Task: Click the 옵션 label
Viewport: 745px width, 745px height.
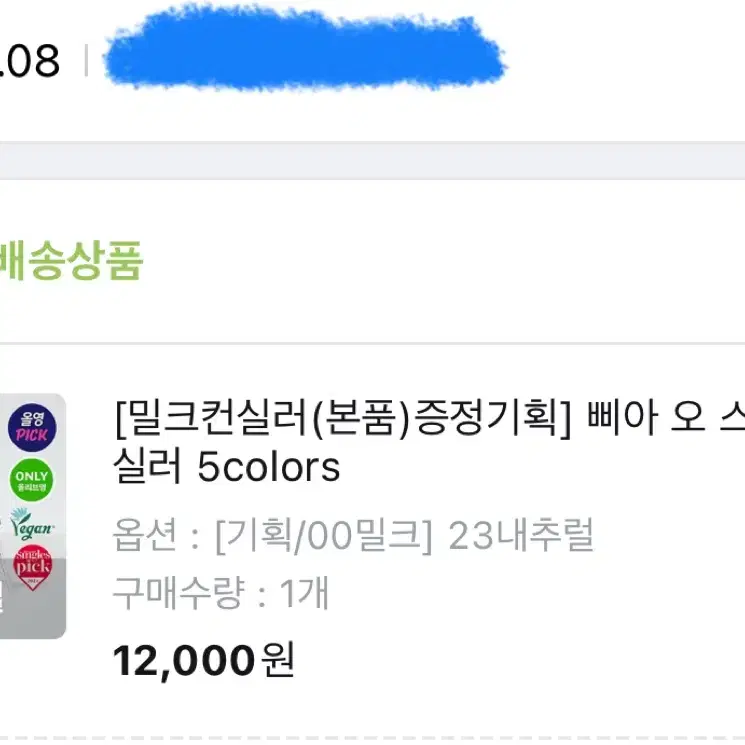Action: click(147, 537)
